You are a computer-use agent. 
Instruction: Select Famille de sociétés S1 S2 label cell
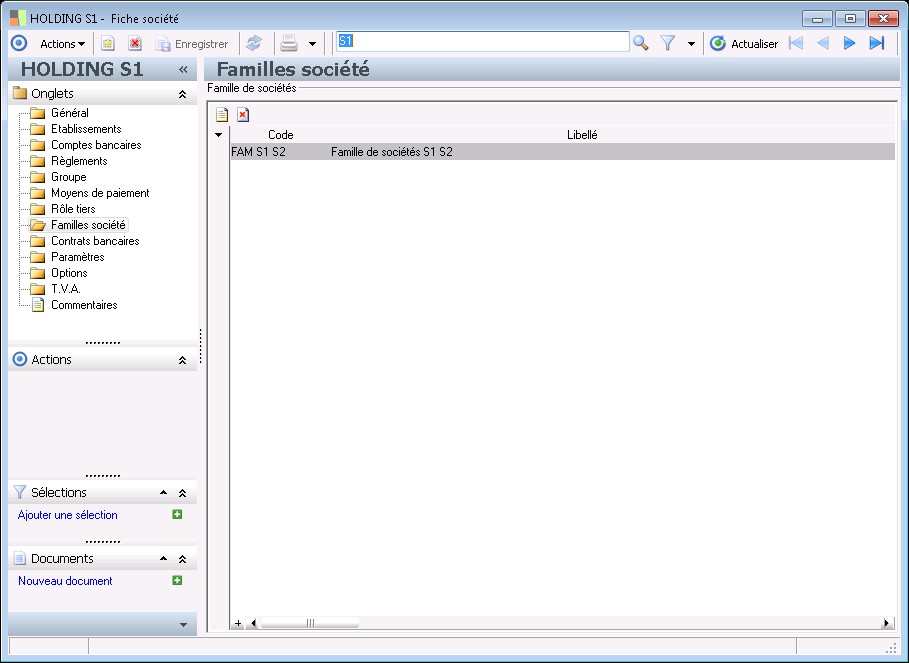392,152
